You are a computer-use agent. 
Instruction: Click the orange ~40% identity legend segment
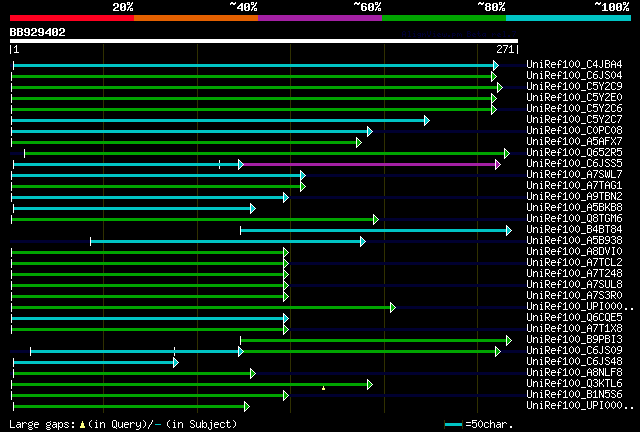click(196, 18)
